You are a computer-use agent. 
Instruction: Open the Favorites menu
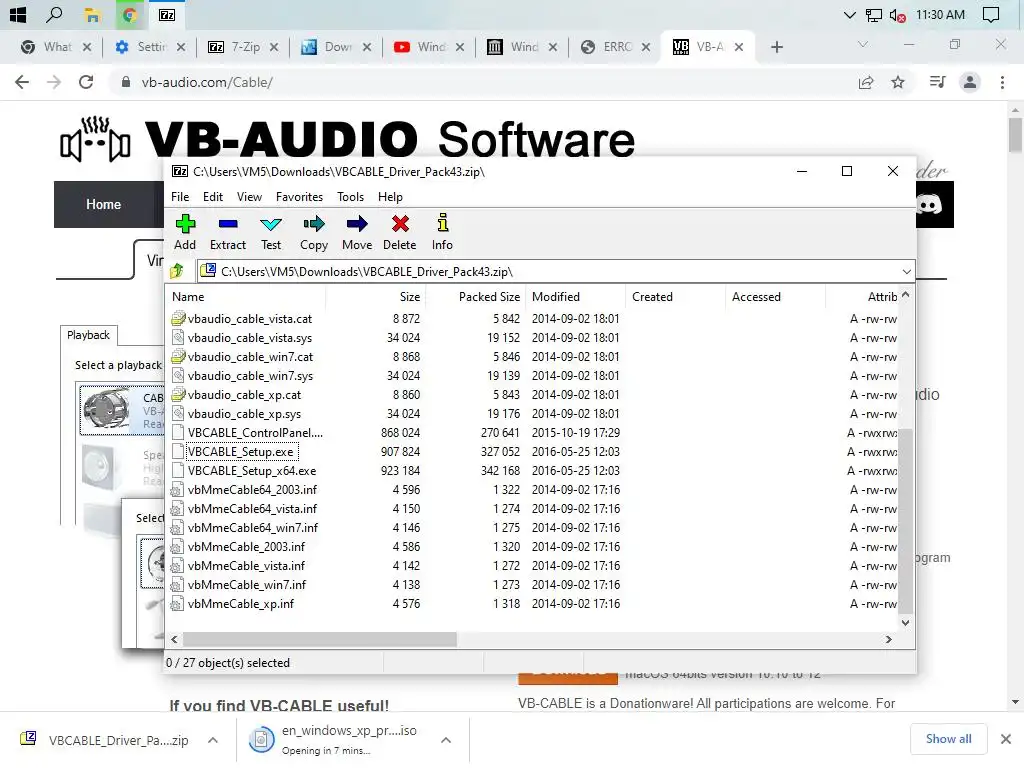click(299, 197)
